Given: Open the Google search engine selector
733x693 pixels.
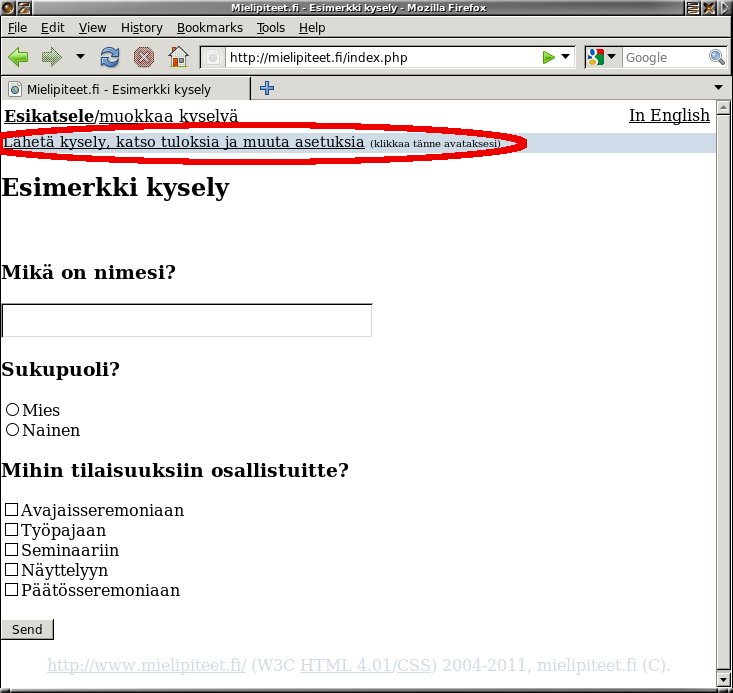Looking at the screenshot, I should (603, 58).
